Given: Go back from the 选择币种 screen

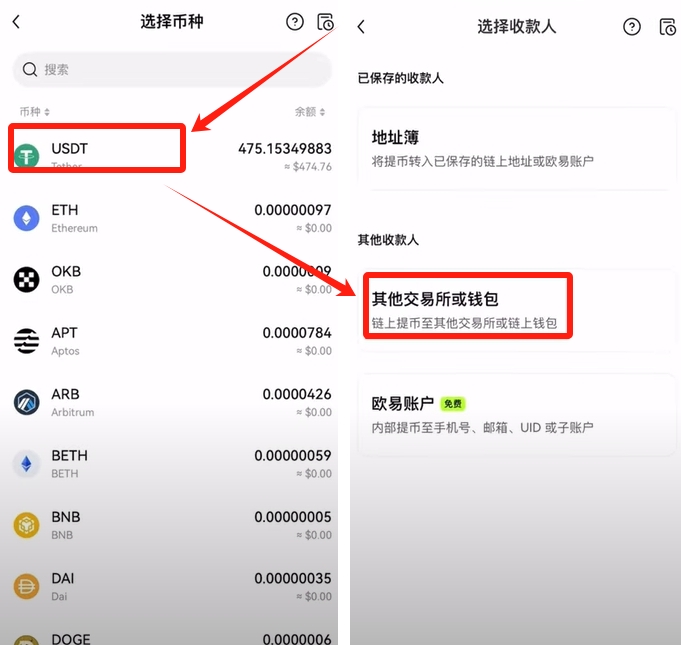Looking at the screenshot, I should click(x=17, y=21).
